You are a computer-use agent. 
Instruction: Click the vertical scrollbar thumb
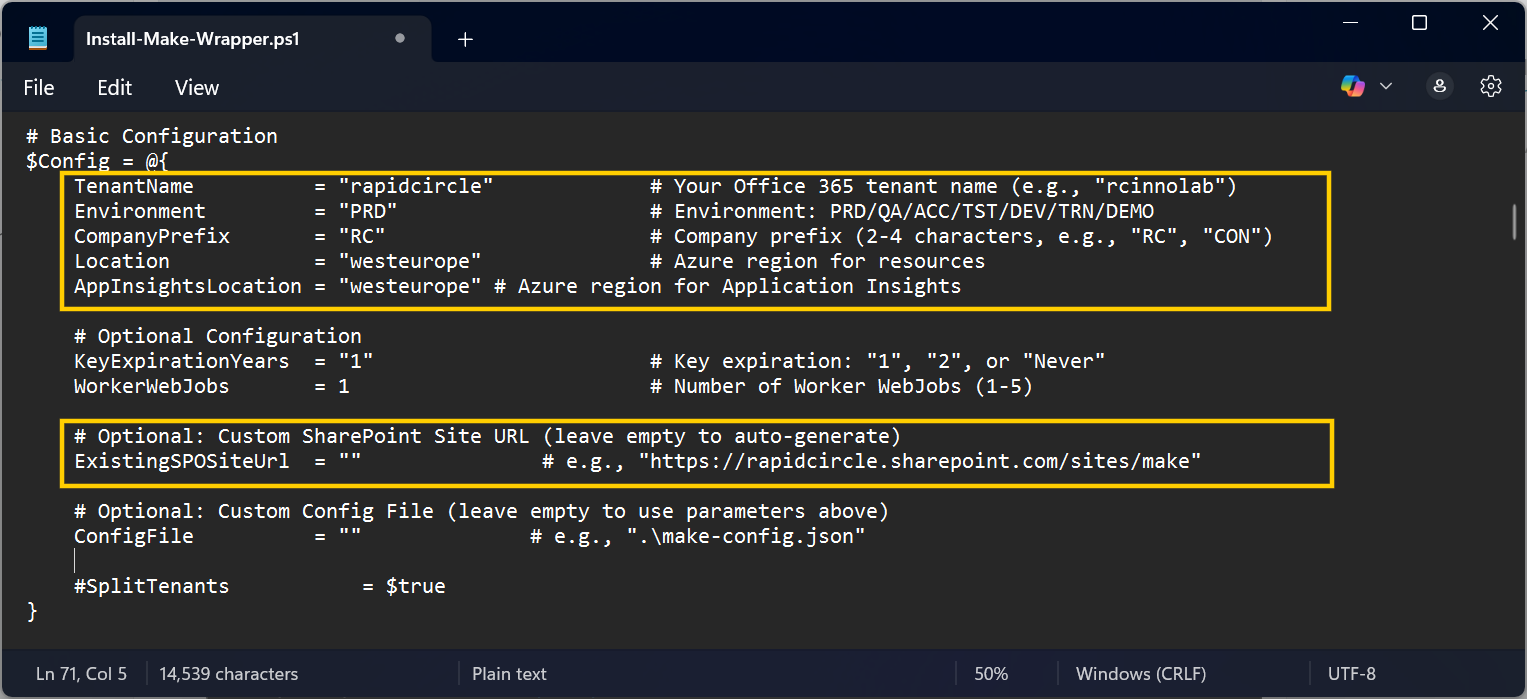tap(1513, 215)
